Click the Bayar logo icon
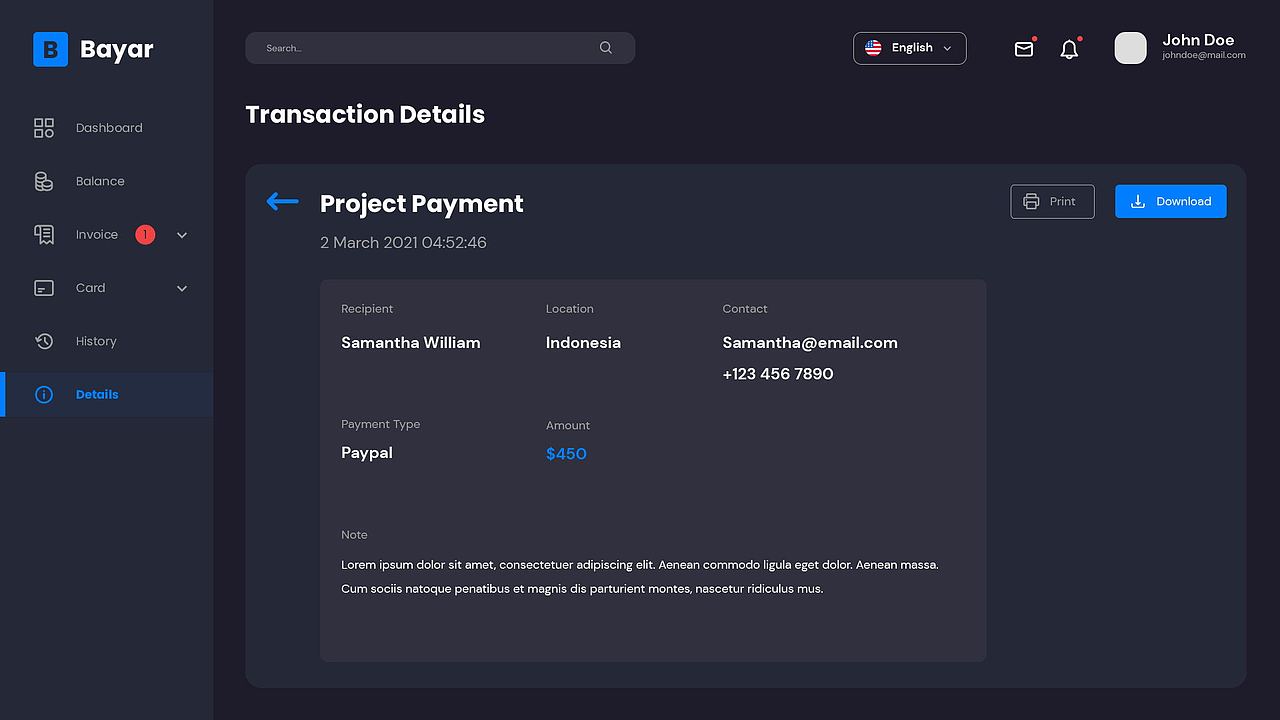This screenshot has height=720, width=1280. 50,49
